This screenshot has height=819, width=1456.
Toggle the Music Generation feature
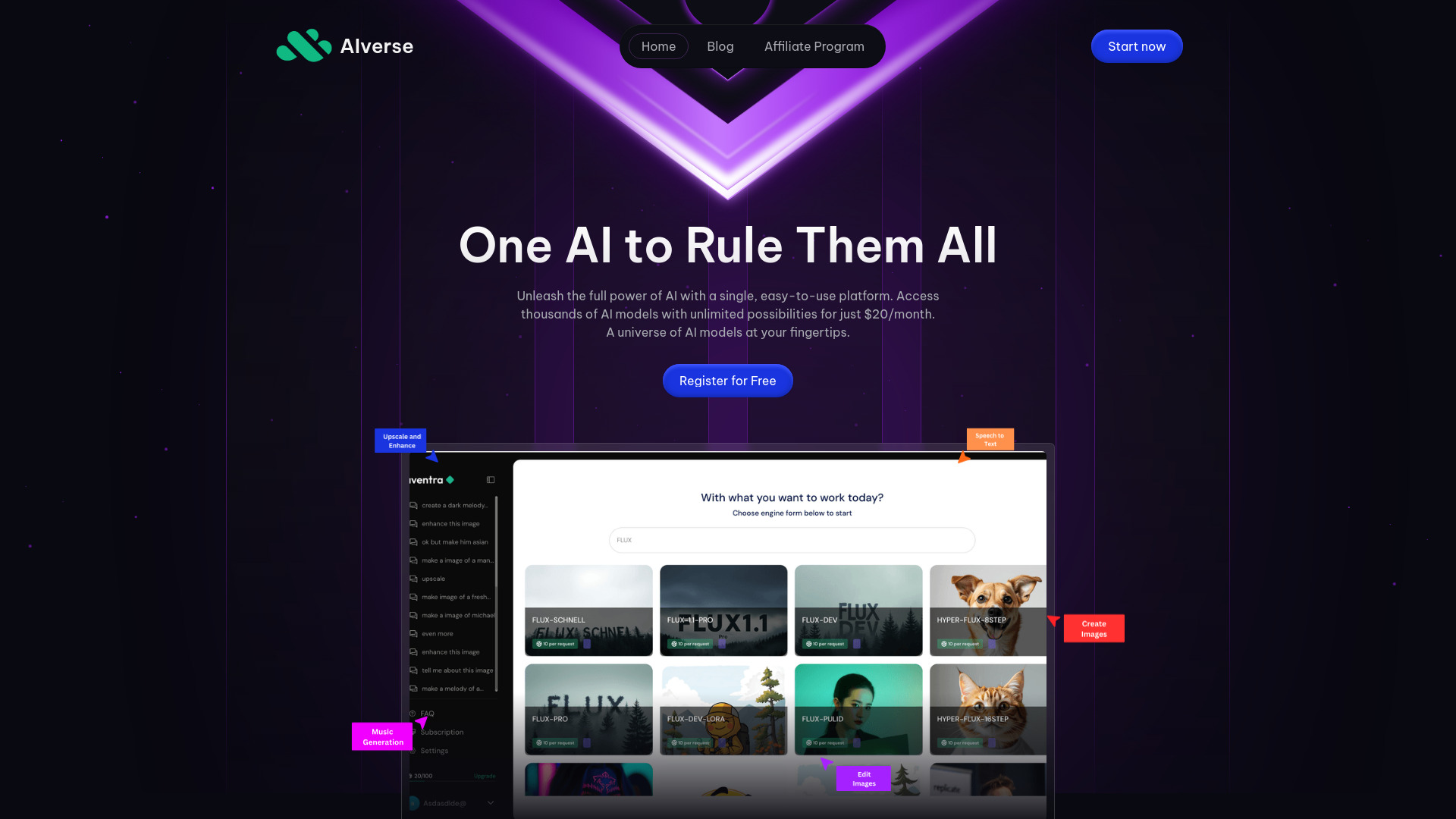pyautogui.click(x=382, y=736)
